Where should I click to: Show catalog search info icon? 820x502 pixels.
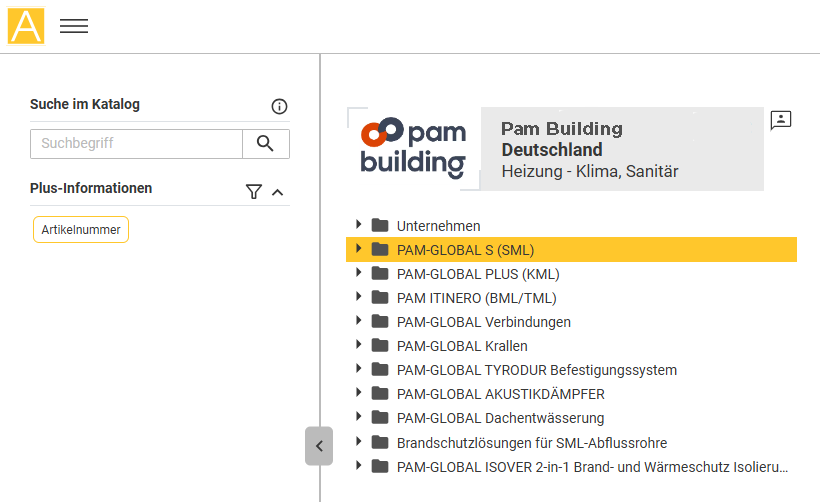[279, 107]
